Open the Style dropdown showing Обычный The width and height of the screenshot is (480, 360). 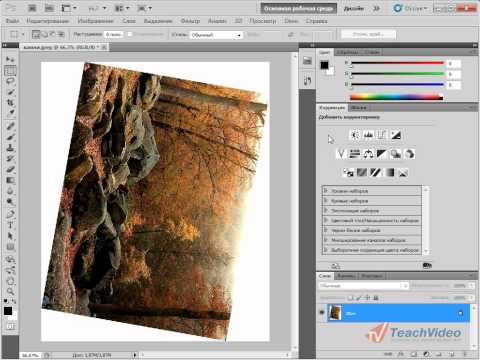(x=216, y=35)
